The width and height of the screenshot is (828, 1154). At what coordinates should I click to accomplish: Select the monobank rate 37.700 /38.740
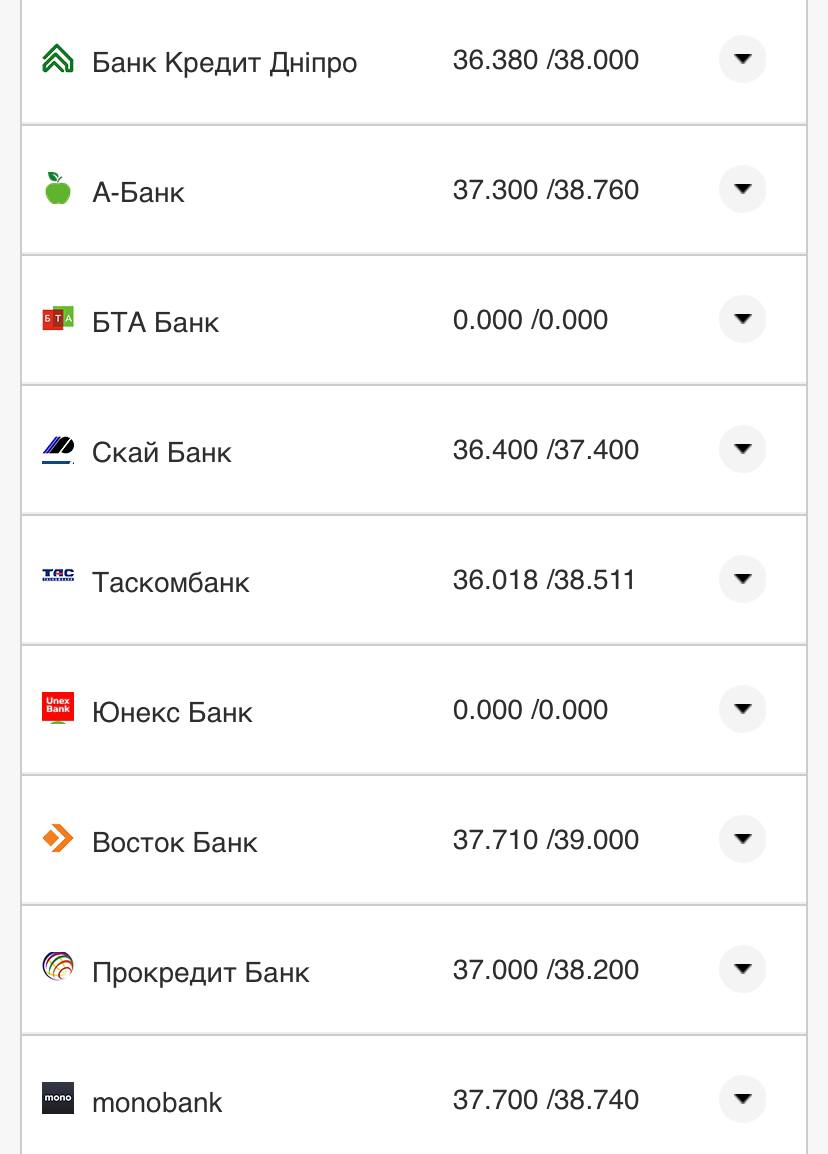click(x=545, y=1100)
